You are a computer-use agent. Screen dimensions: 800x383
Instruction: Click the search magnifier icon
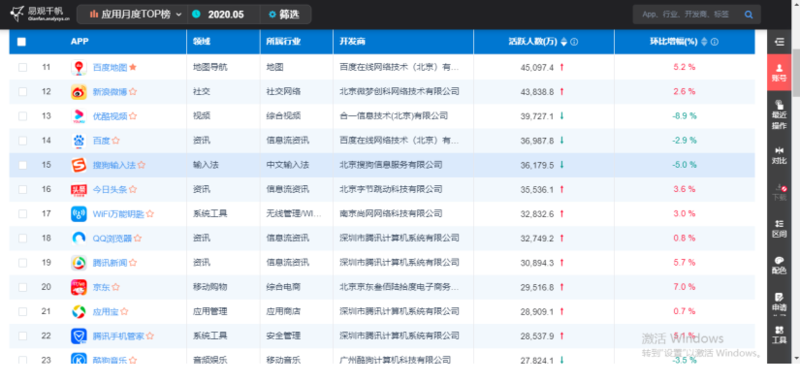pyautogui.click(x=748, y=15)
